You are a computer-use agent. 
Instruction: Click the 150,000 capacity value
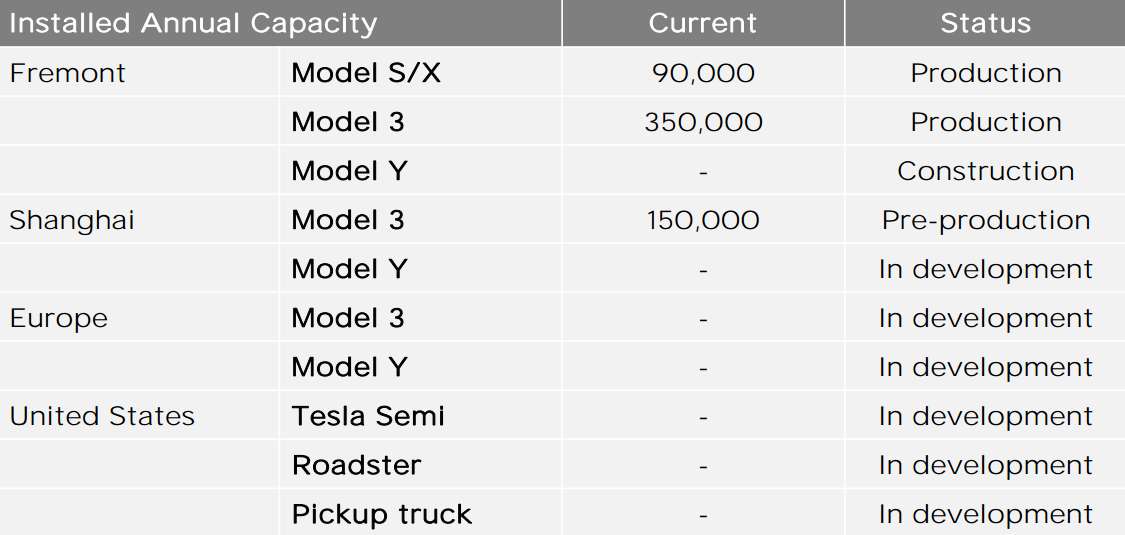703,220
